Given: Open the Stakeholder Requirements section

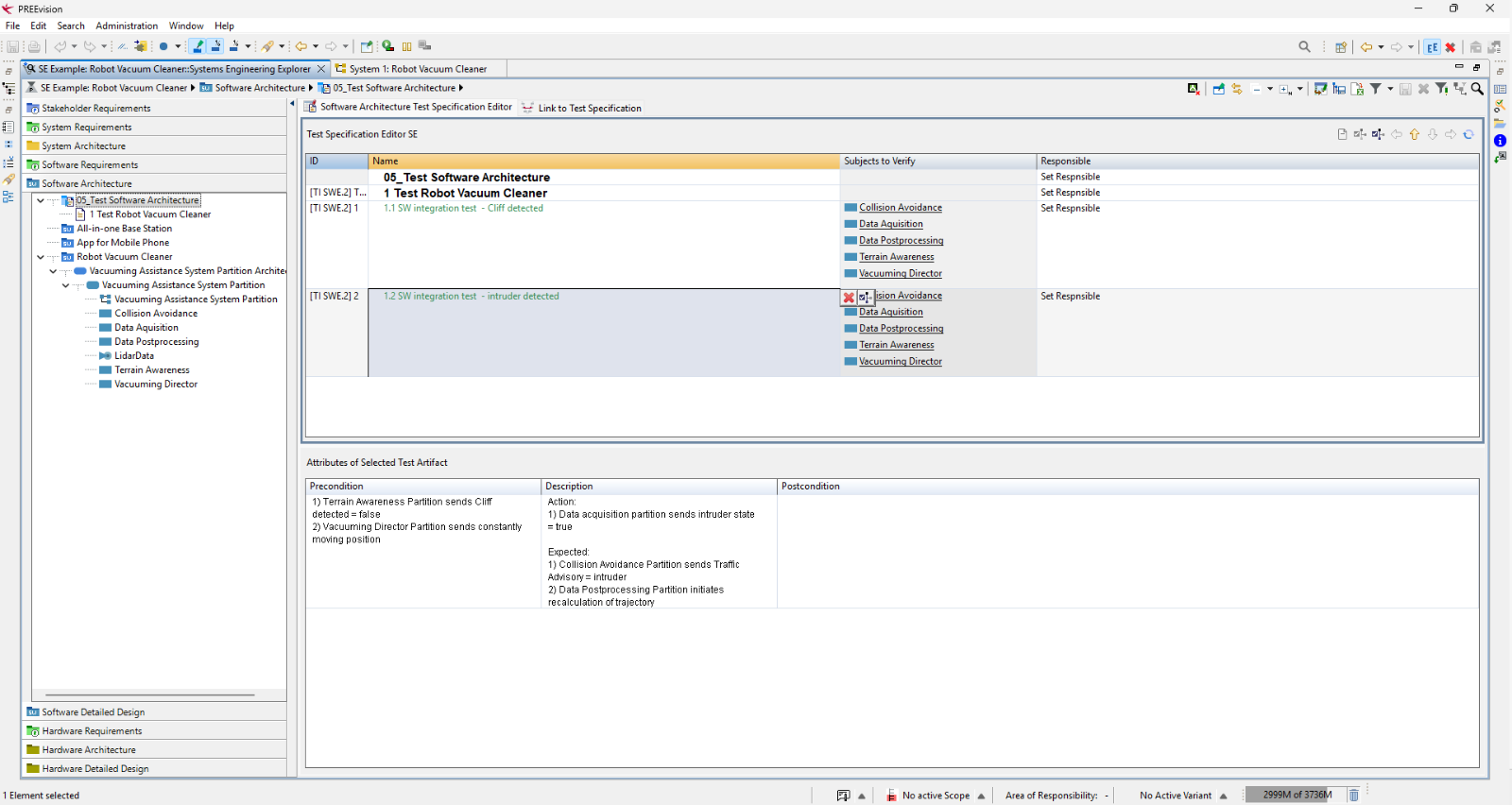Looking at the screenshot, I should [x=155, y=109].
